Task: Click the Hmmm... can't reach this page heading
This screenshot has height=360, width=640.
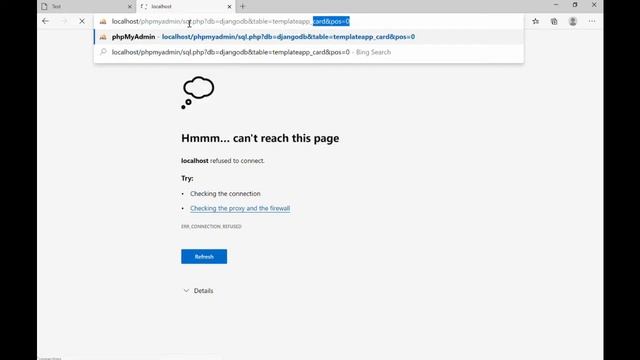Action: click(x=260, y=138)
